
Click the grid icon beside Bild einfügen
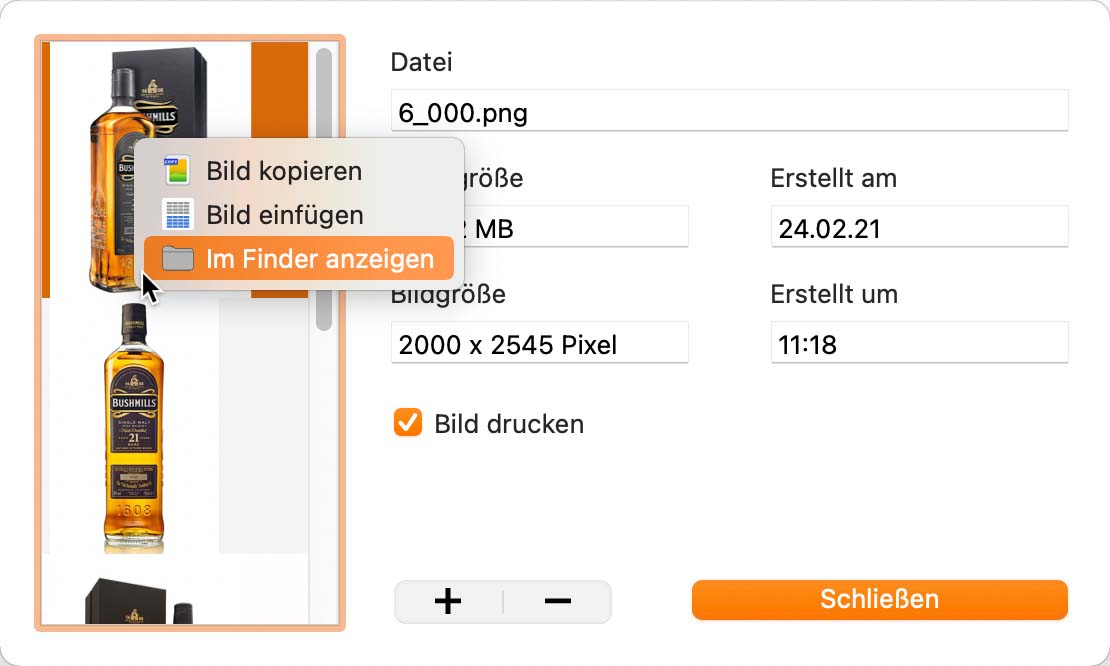pos(177,214)
